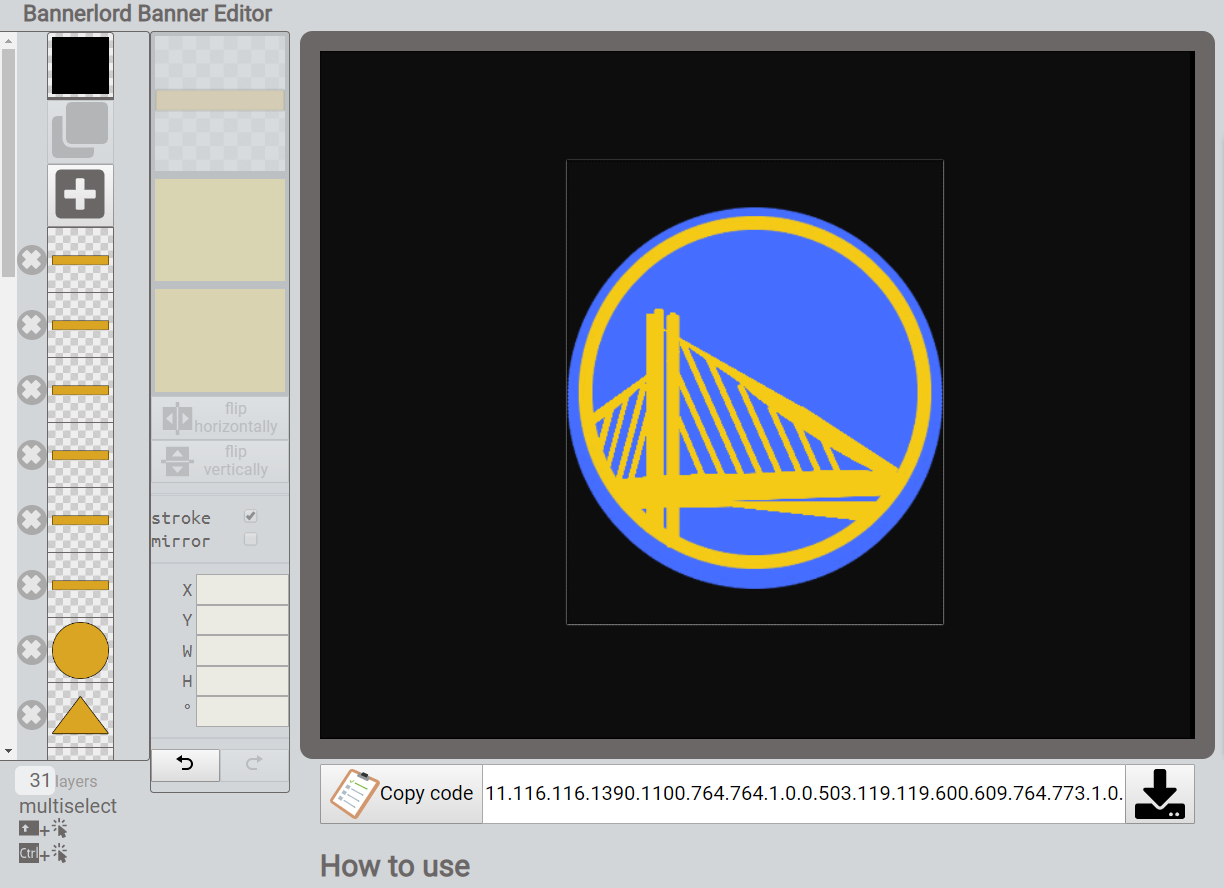
Task: Open the black background color swatch
Action: (x=80, y=66)
